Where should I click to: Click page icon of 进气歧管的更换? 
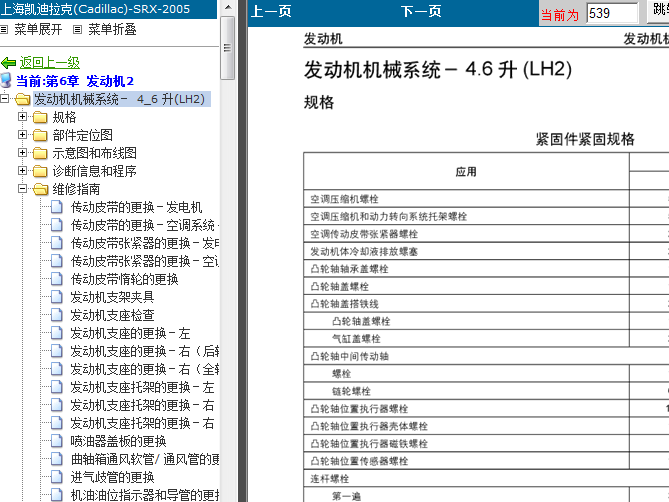click(x=57, y=477)
